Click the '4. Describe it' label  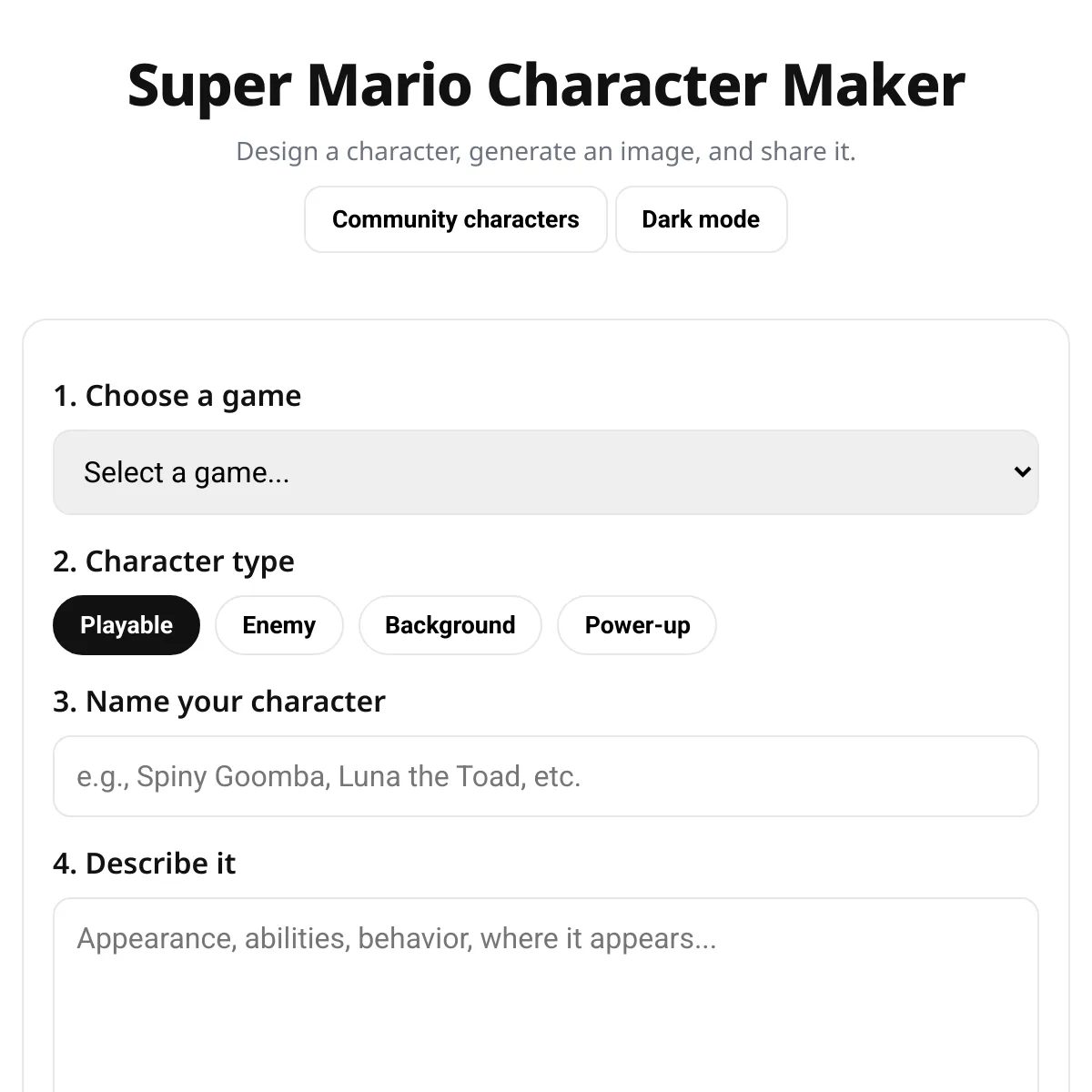pyautogui.click(x=145, y=864)
